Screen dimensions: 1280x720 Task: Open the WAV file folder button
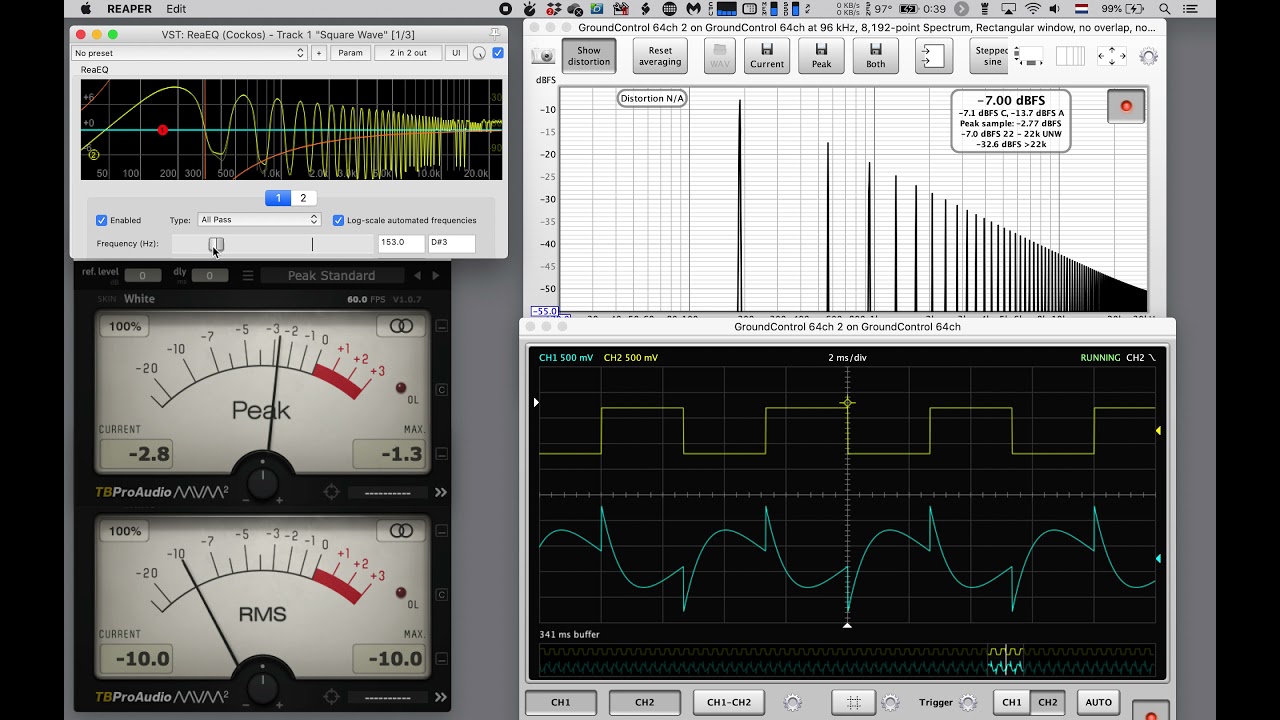(x=719, y=55)
